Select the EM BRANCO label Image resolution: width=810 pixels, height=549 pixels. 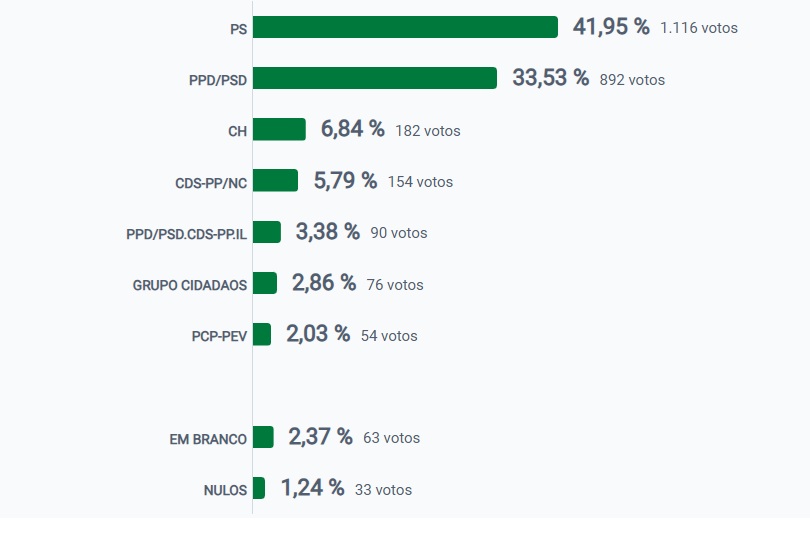point(208,439)
